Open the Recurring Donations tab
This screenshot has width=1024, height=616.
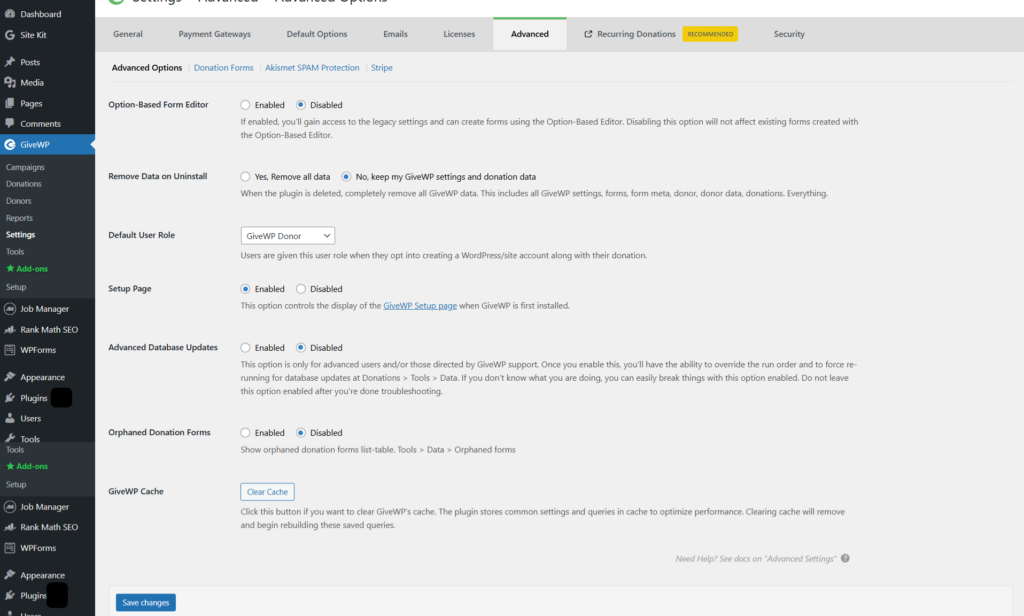tap(636, 34)
